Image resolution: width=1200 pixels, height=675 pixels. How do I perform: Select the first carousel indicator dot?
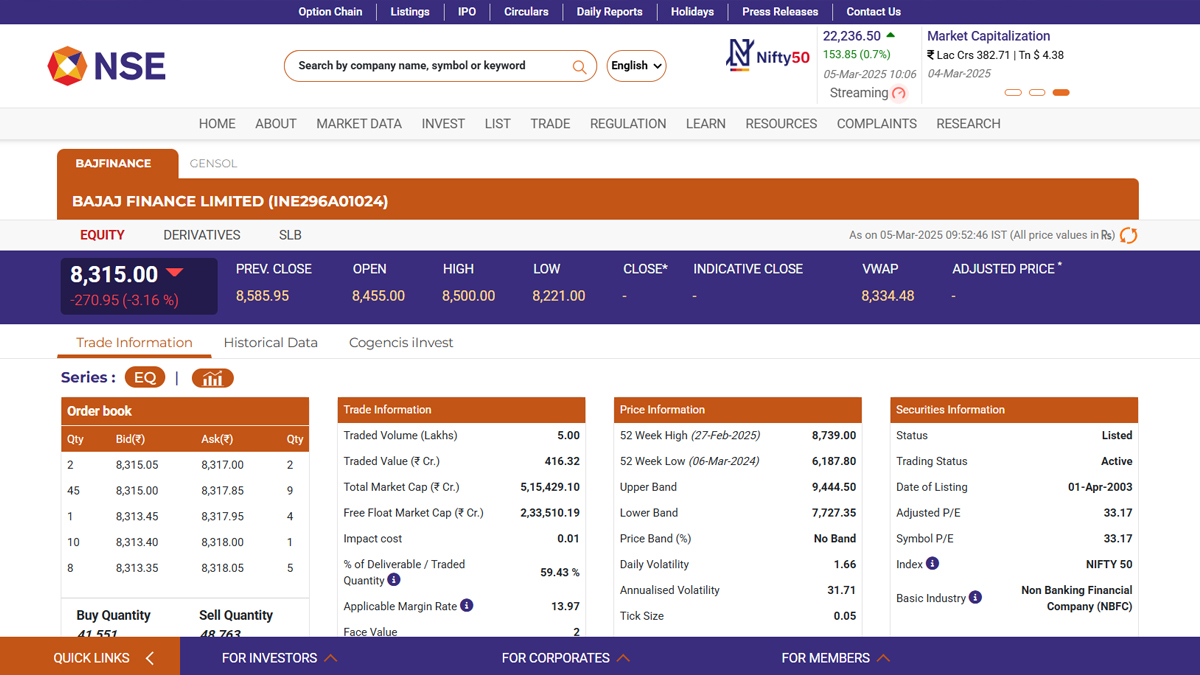[1013, 93]
